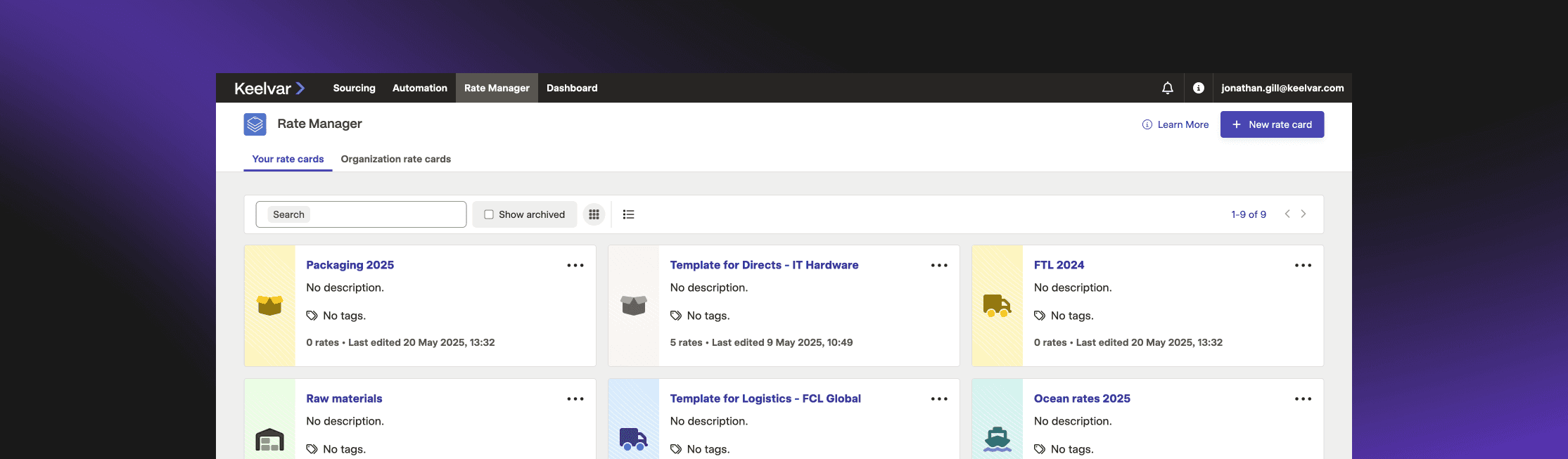Open the Ocean rates 2025 rate card
The width and height of the screenshot is (1568, 459).
point(1082,399)
